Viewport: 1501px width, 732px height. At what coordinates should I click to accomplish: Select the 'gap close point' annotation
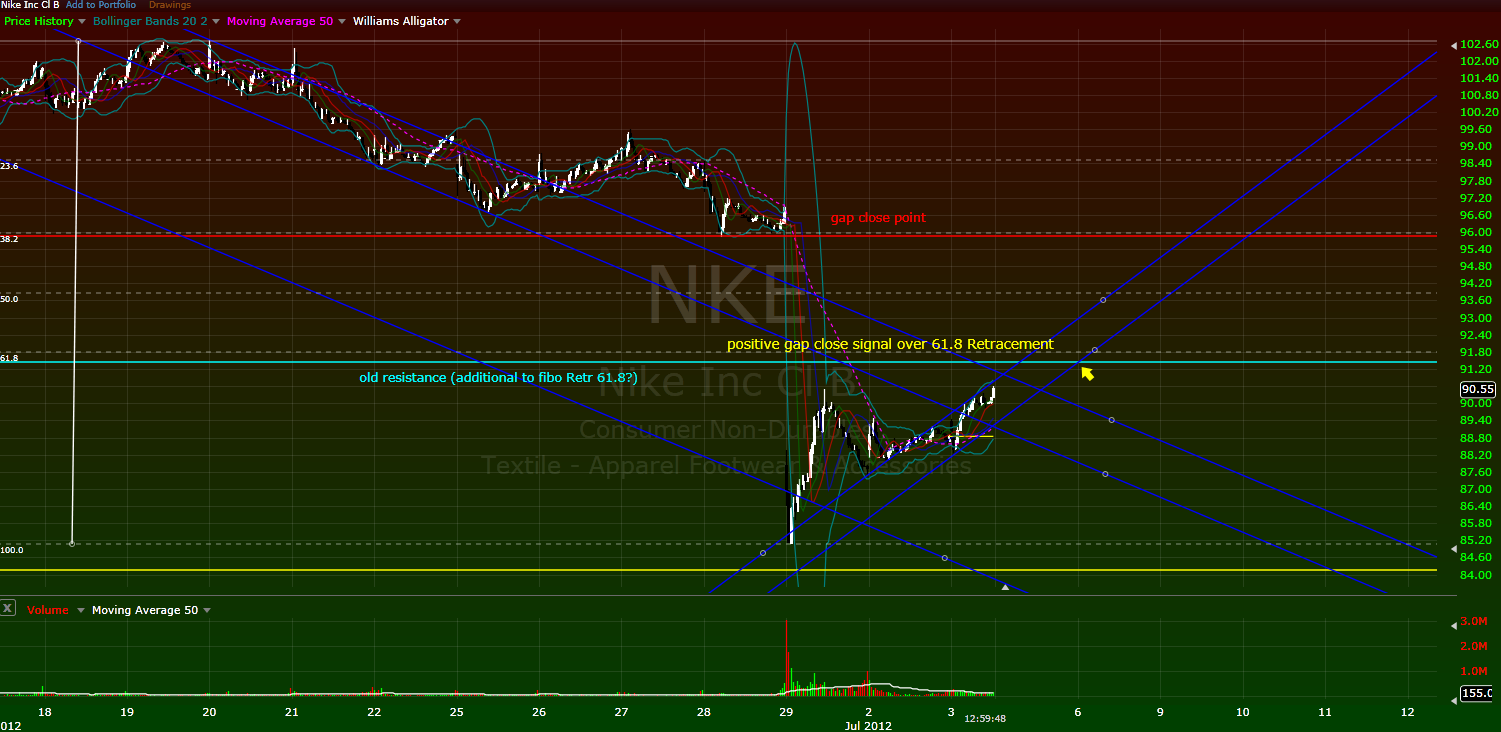pyautogui.click(x=878, y=218)
